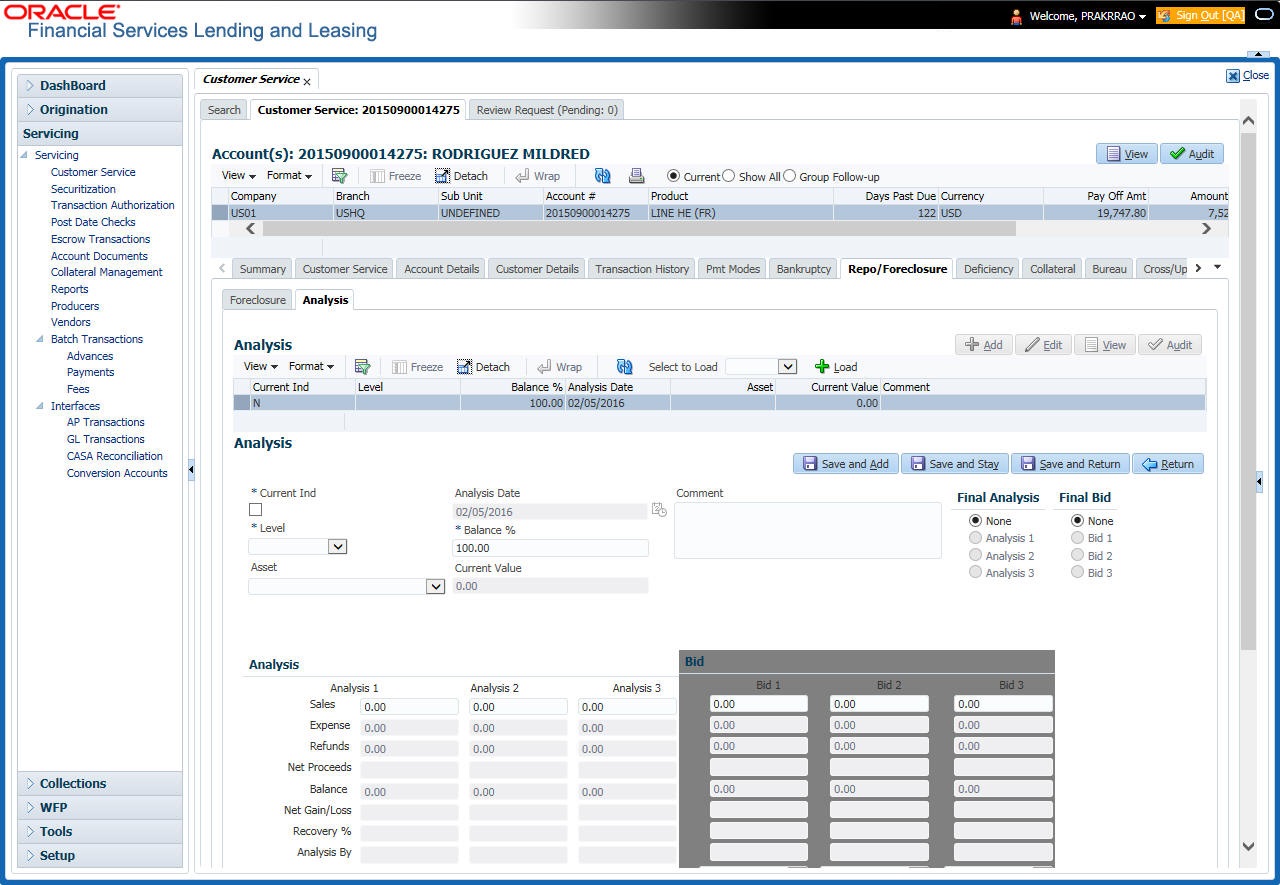Click the Freeze icon in Accounts toolbar

click(x=377, y=176)
